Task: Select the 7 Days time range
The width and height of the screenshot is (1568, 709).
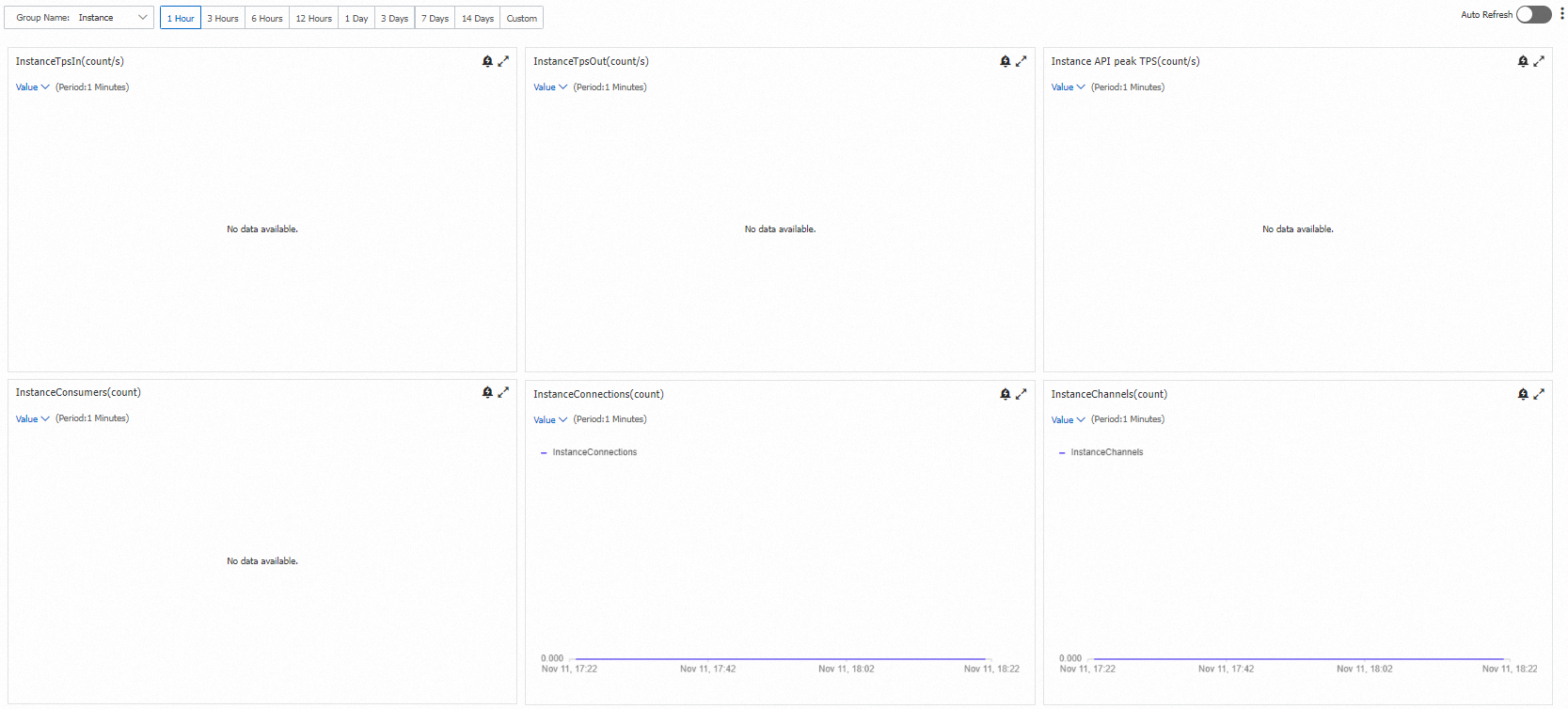Action: (x=435, y=18)
